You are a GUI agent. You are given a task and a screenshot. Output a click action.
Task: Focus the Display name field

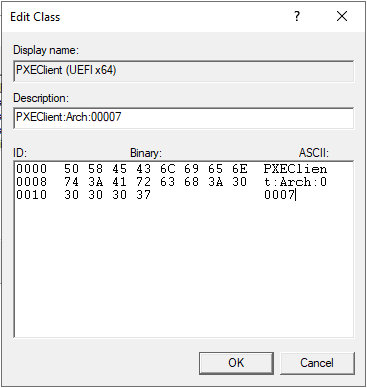coord(183,71)
